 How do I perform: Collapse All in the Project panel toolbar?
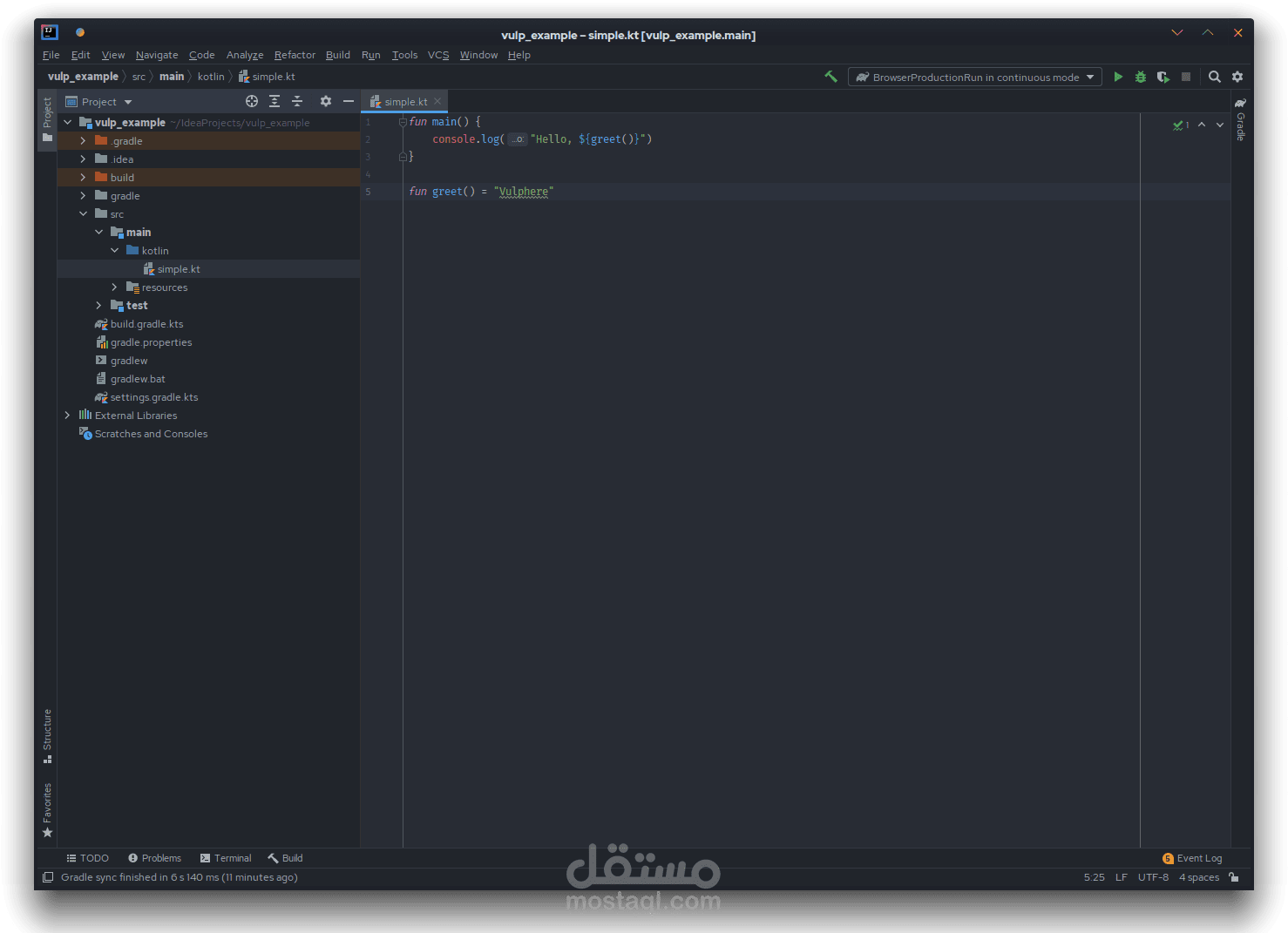pyautogui.click(x=297, y=101)
